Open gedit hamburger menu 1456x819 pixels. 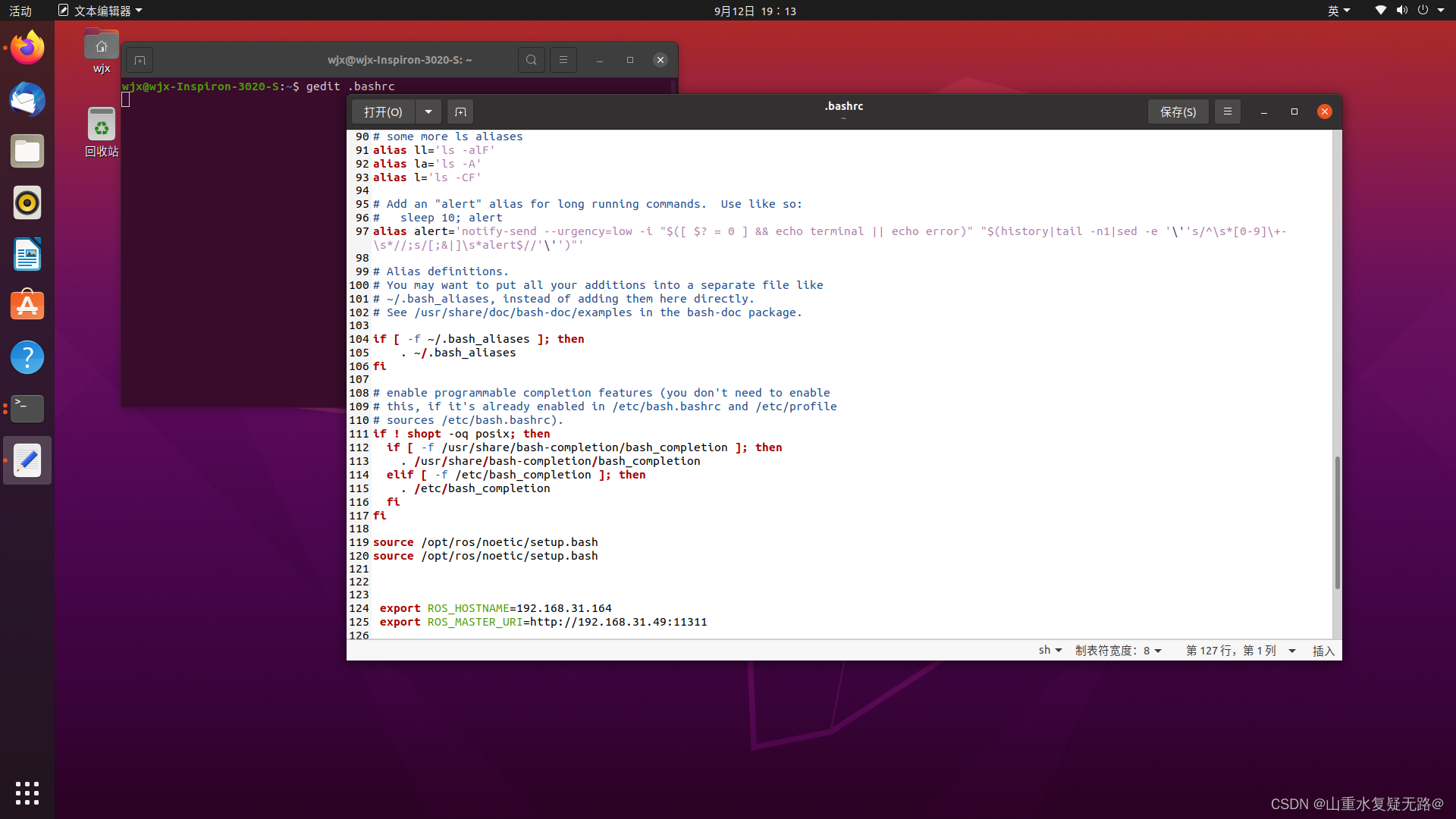[1228, 111]
